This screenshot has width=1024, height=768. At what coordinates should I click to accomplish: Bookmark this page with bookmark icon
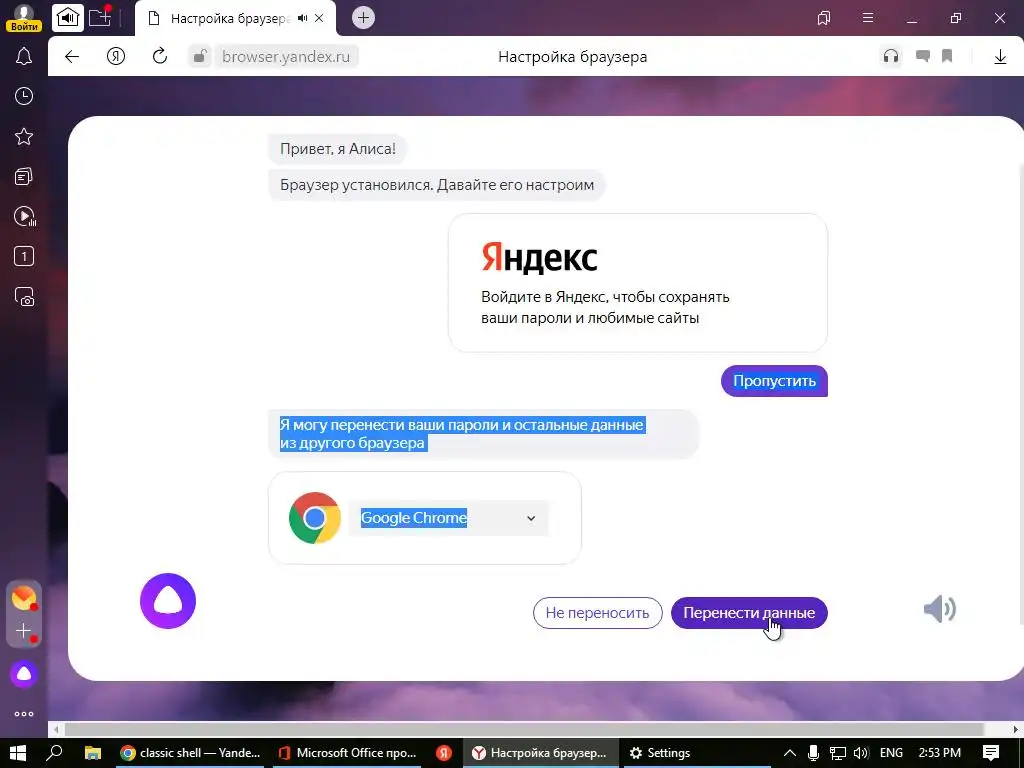click(x=947, y=57)
